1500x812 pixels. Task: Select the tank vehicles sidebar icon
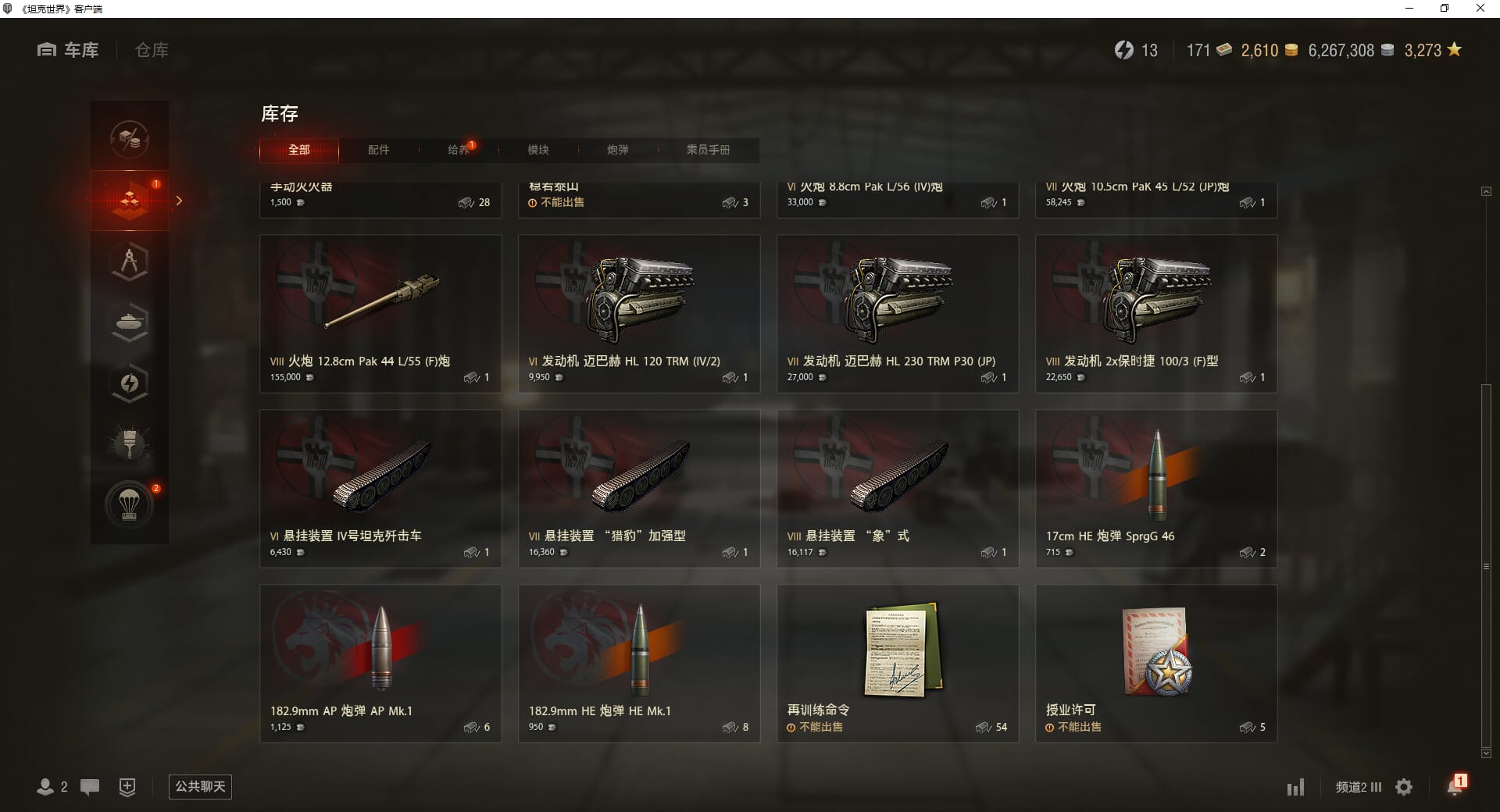click(x=130, y=322)
